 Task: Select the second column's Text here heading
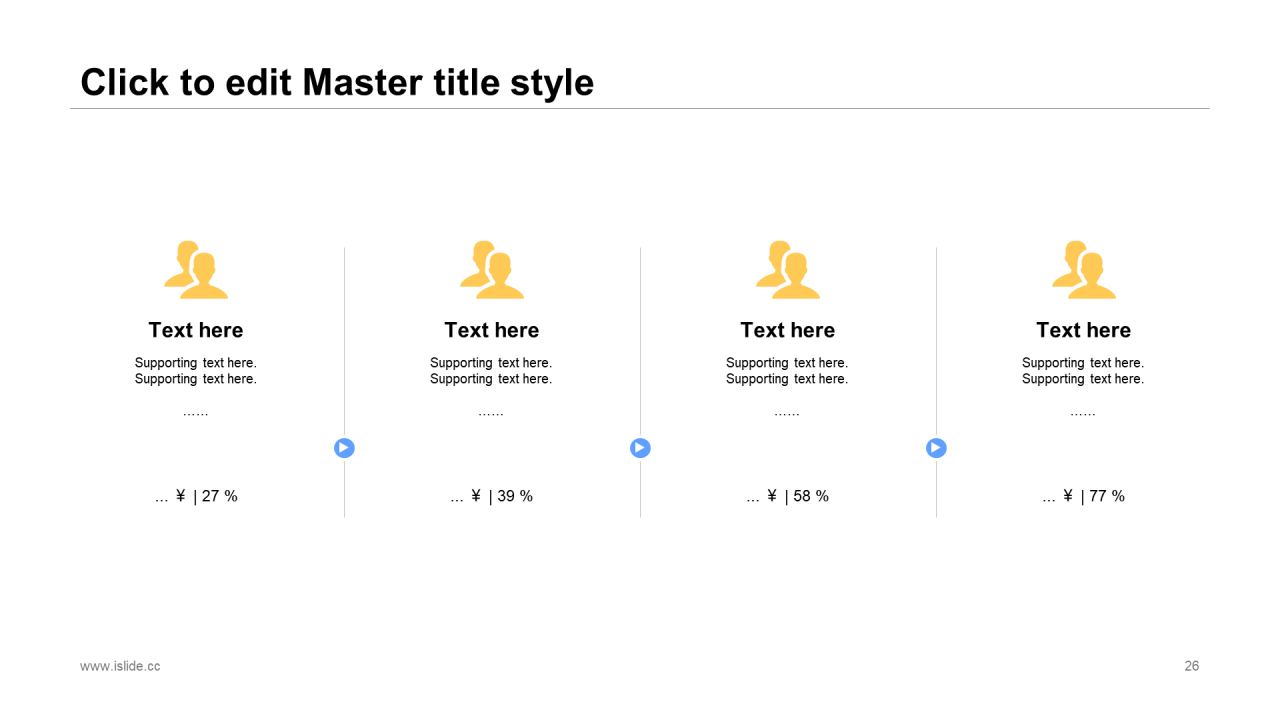tap(492, 330)
